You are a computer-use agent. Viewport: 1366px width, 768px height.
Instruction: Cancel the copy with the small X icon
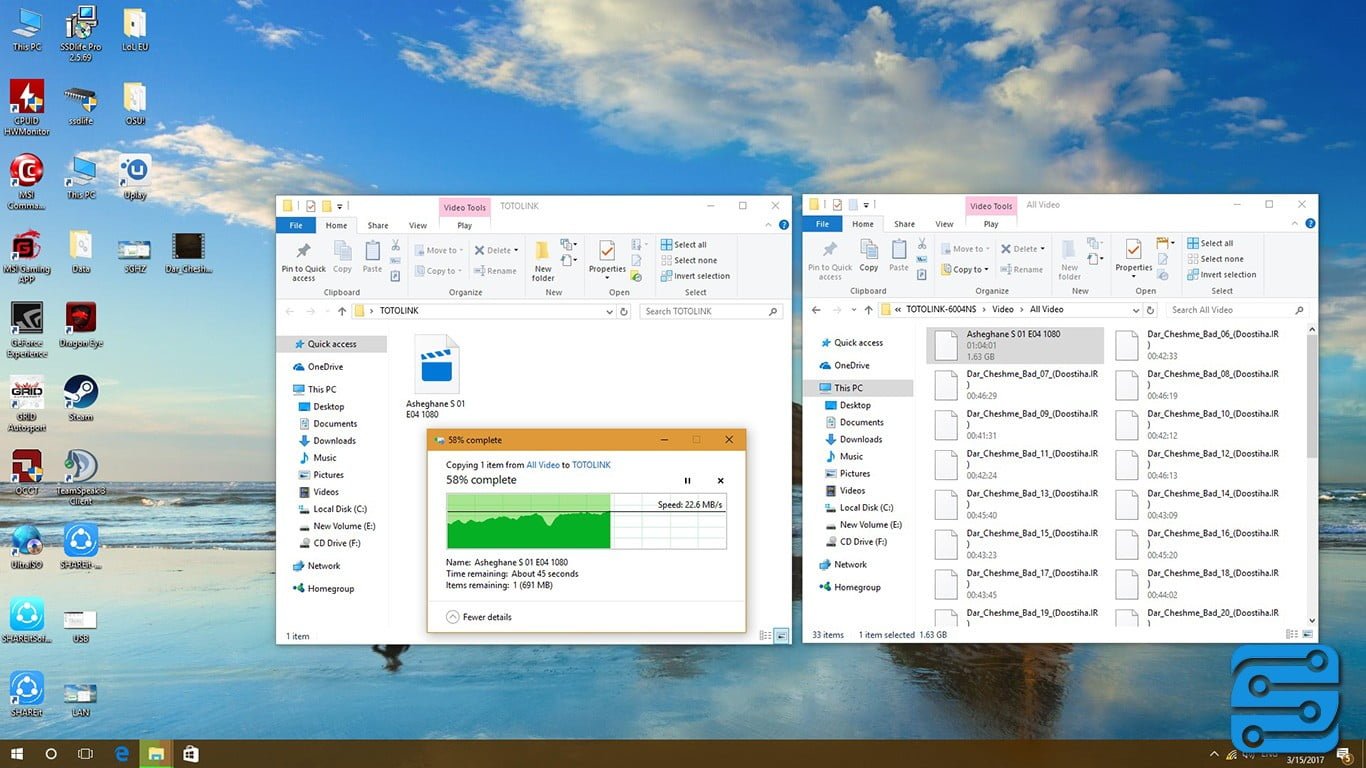720,481
